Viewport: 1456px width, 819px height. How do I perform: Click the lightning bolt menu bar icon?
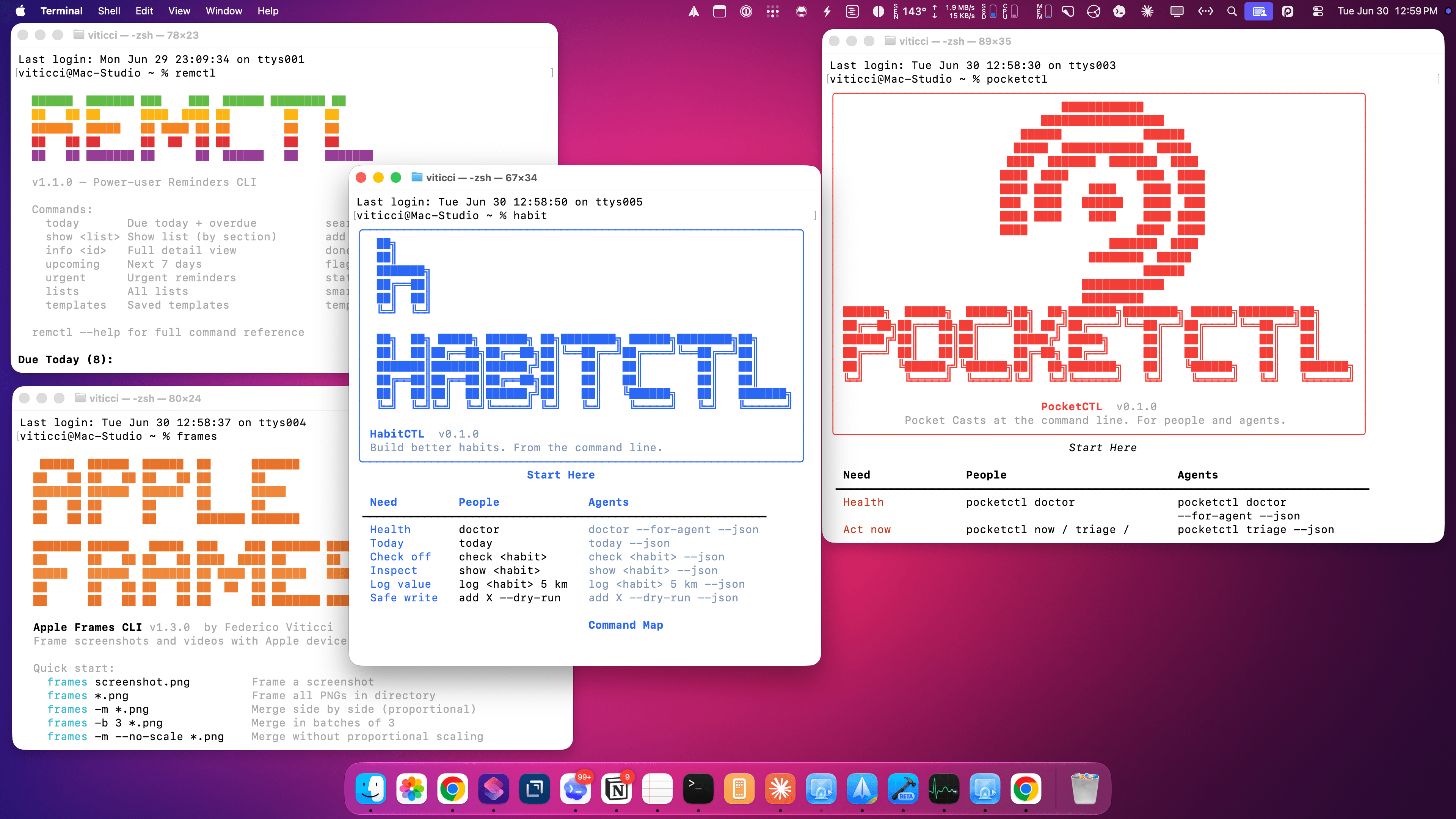[827, 11]
